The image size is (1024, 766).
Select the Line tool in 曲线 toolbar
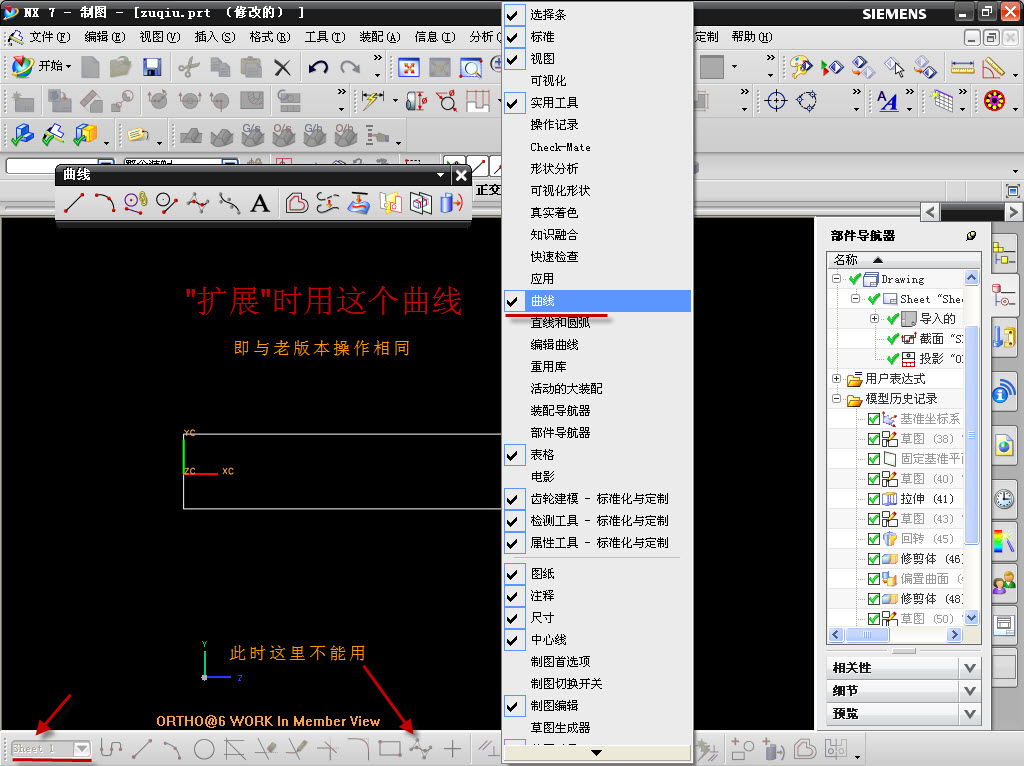pyautogui.click(x=74, y=203)
